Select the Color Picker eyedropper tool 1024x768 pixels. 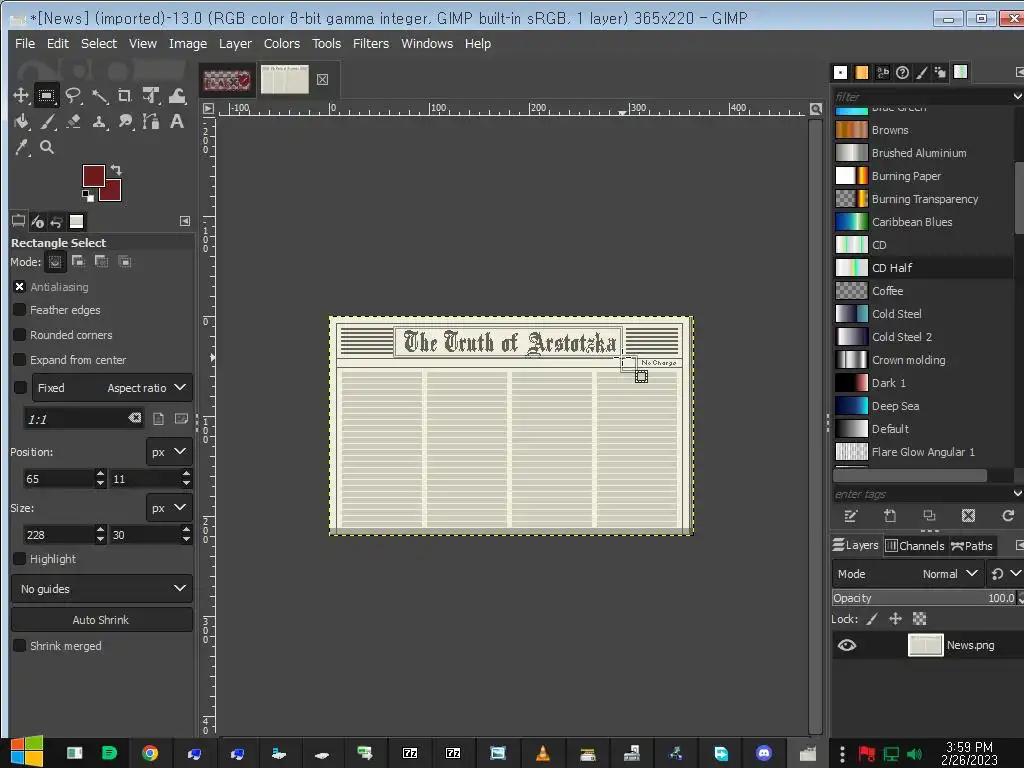22,148
